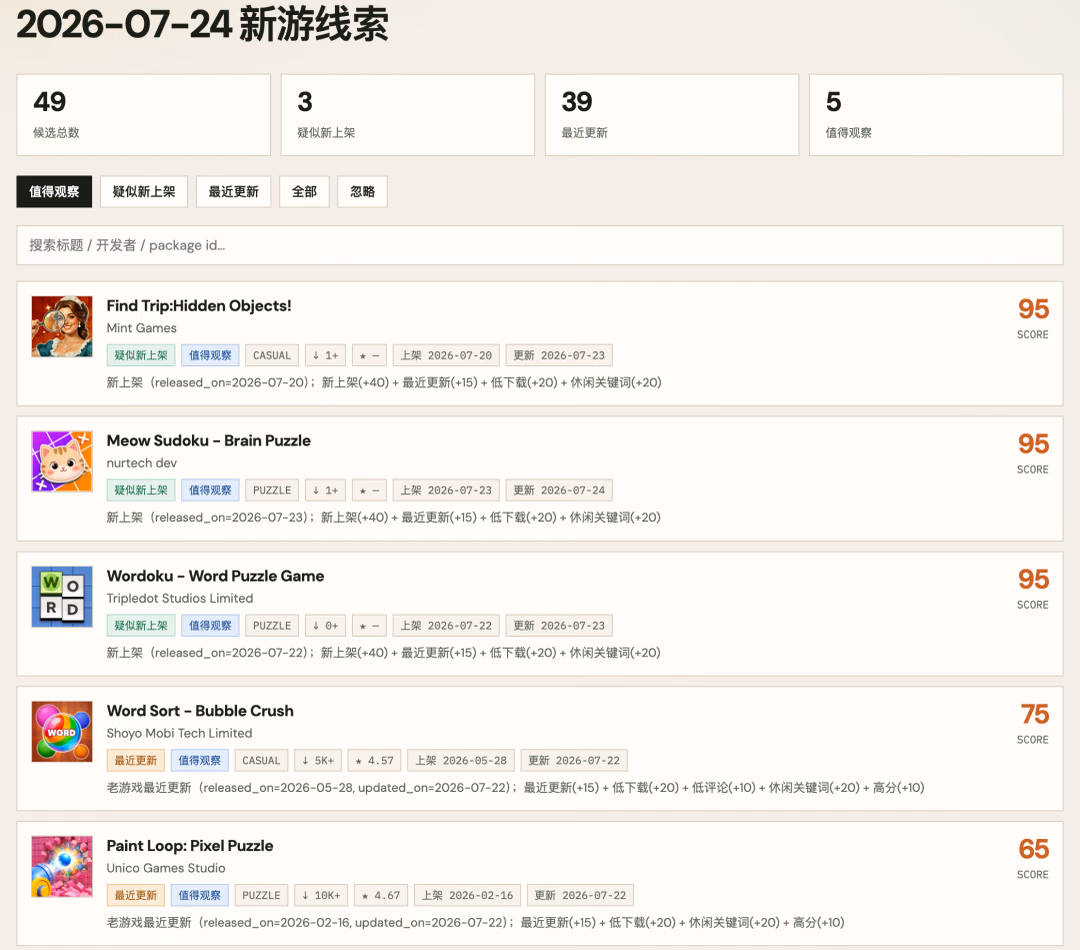Open the Paint Loop Pixel Puzzle app icon
Screen dimensions: 1080x950
62,867
